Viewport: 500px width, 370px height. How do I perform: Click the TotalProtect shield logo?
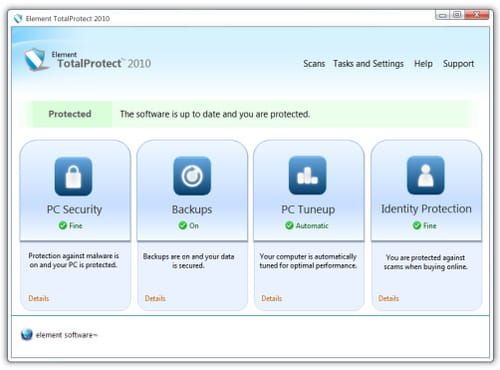click(x=36, y=60)
